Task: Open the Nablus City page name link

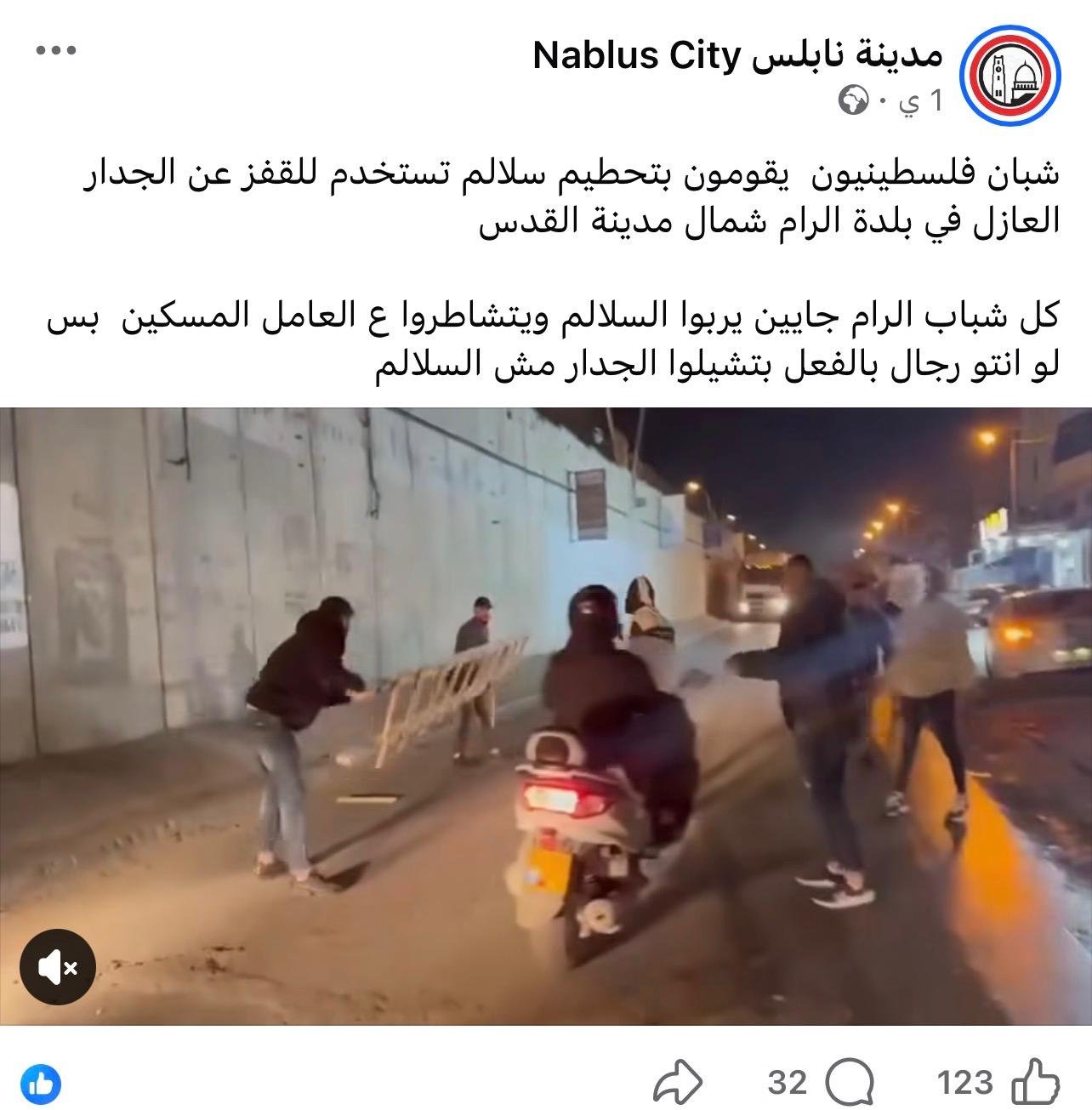Action: [738, 55]
